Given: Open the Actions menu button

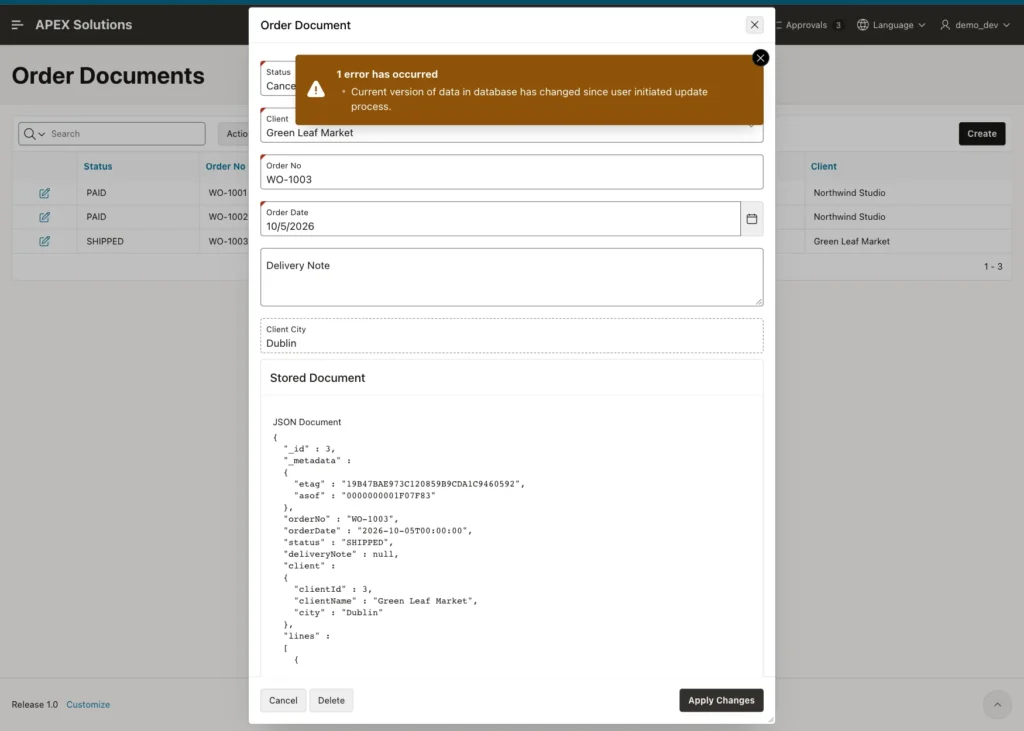Looking at the screenshot, I should (x=234, y=134).
